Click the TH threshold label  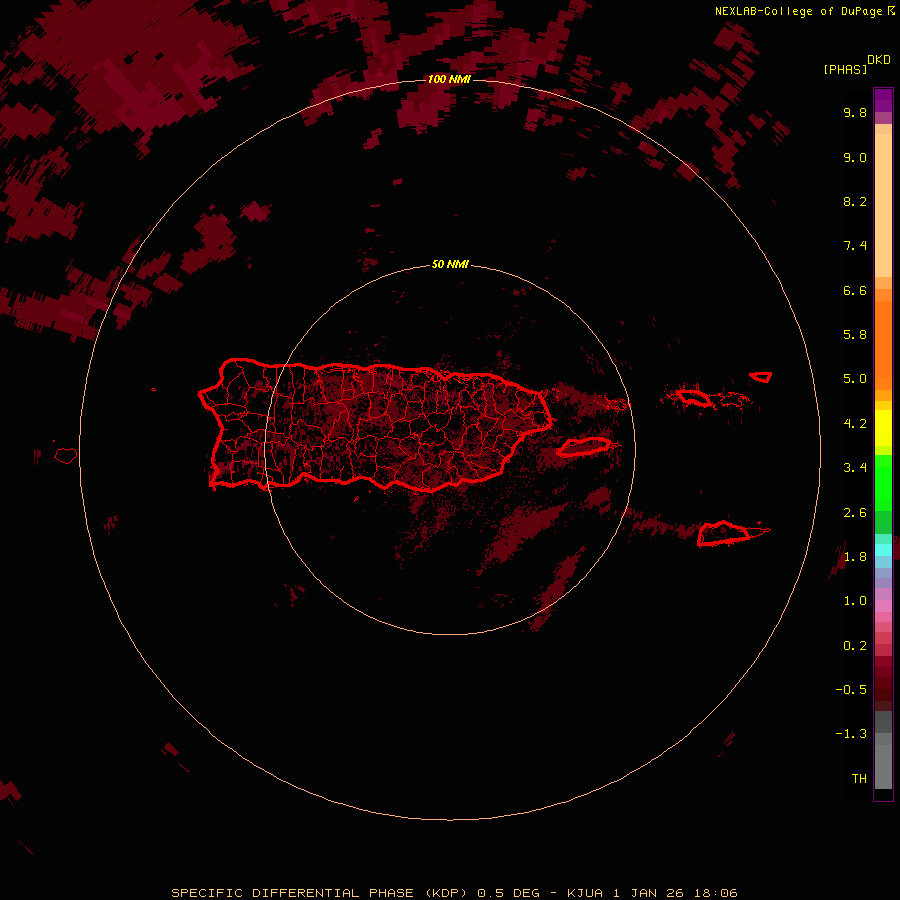pyautogui.click(x=859, y=779)
